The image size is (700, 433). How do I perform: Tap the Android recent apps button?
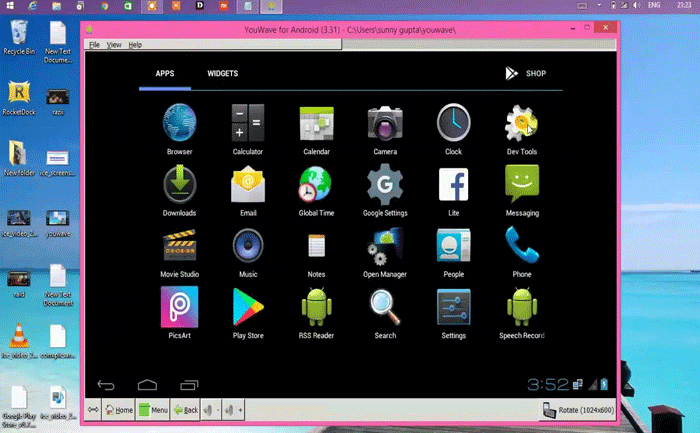tap(189, 385)
